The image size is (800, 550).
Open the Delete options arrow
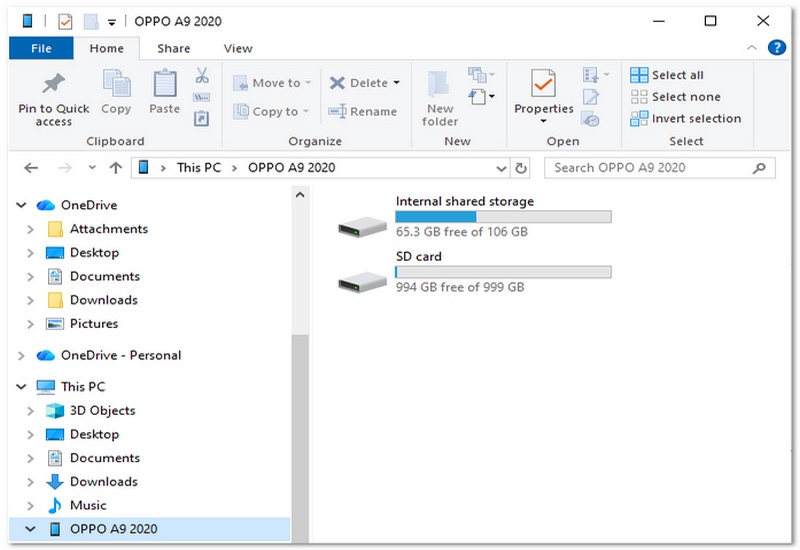(x=396, y=83)
